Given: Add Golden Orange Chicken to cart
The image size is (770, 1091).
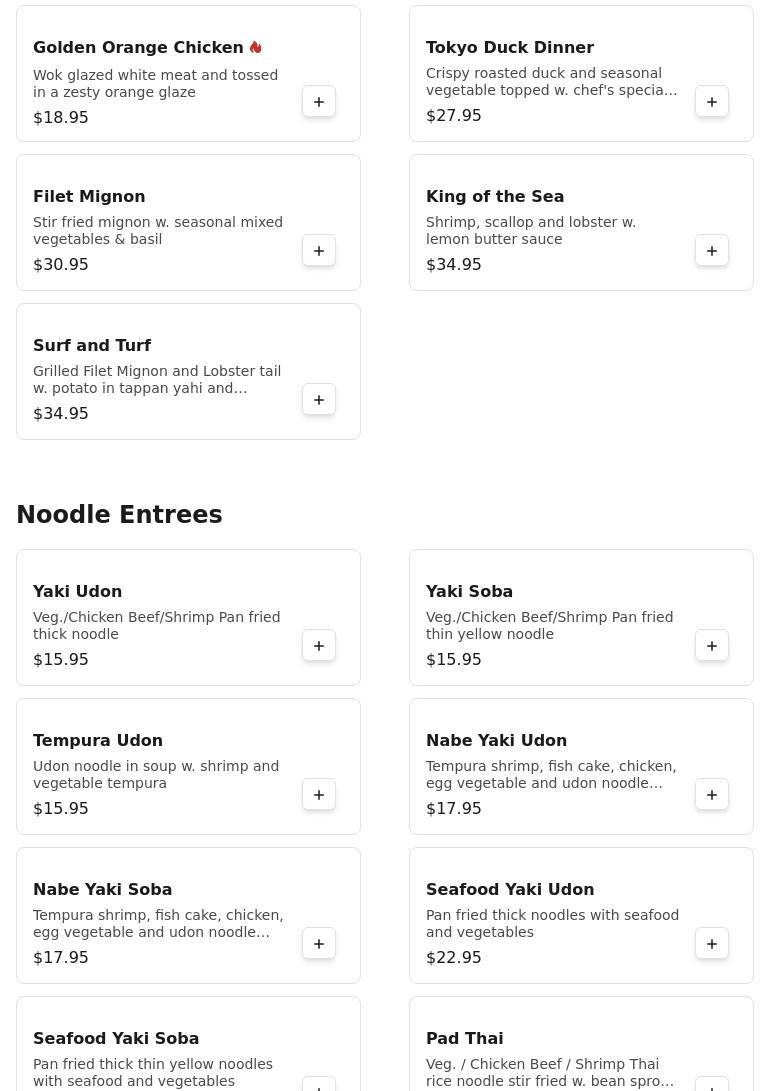Looking at the screenshot, I should coord(319,102).
